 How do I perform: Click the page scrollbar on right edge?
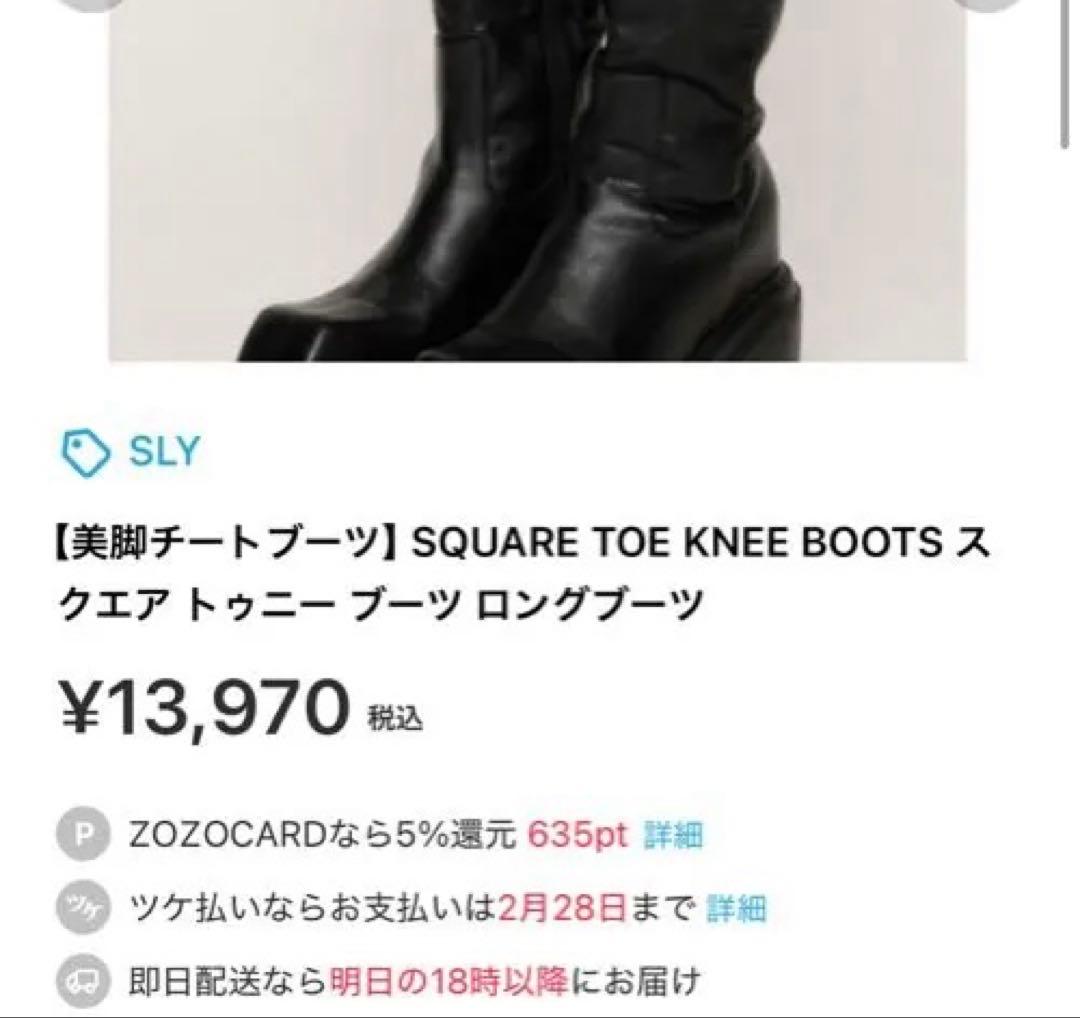click(x=1064, y=72)
